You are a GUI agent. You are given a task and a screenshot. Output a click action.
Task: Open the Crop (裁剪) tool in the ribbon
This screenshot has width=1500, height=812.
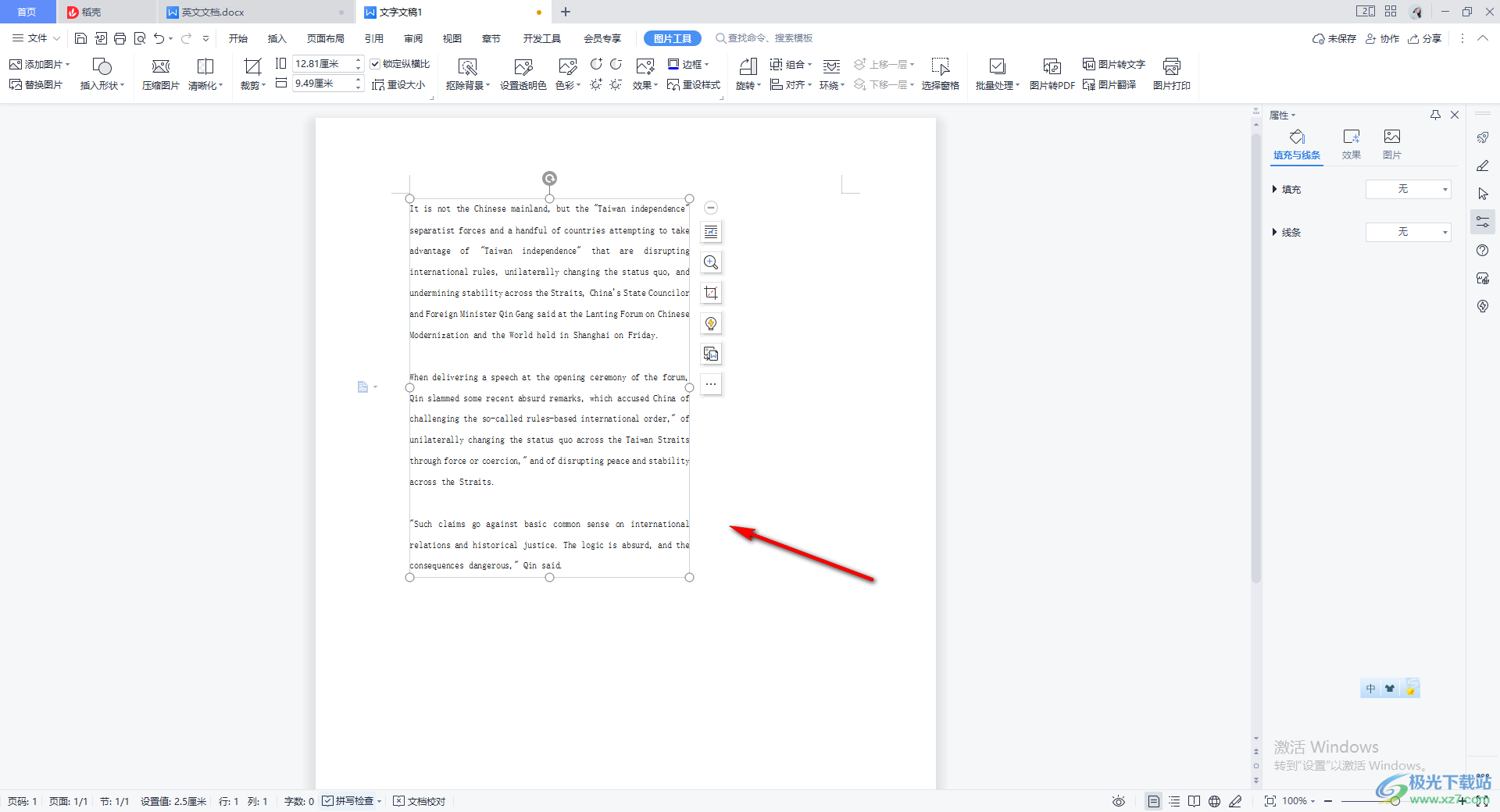[x=252, y=74]
